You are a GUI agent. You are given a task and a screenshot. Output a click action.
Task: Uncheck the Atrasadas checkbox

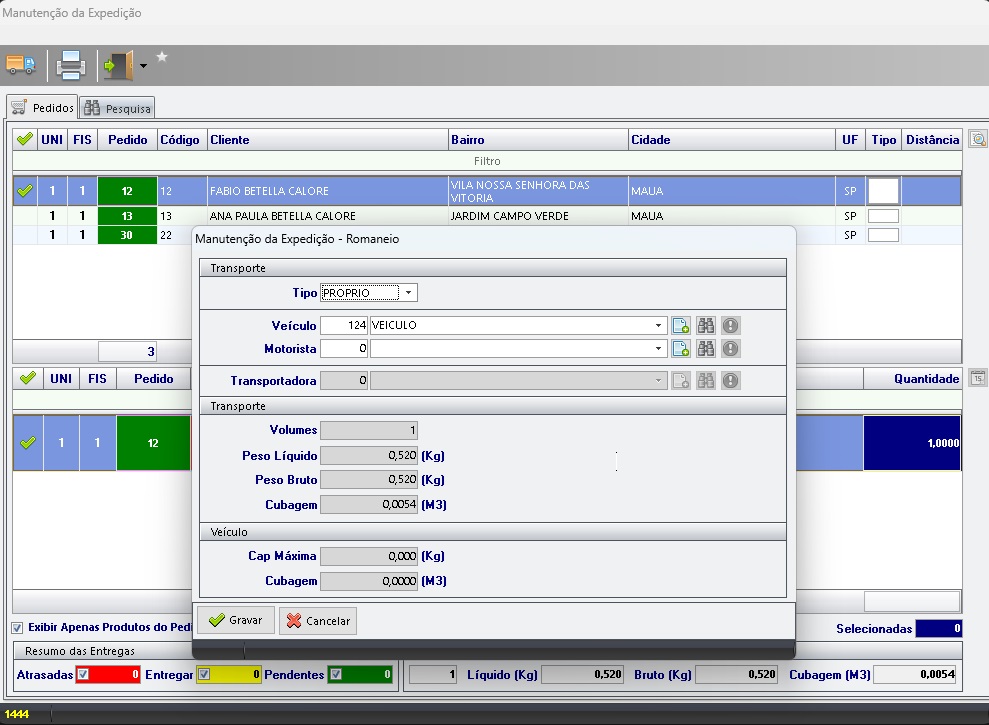(x=83, y=675)
